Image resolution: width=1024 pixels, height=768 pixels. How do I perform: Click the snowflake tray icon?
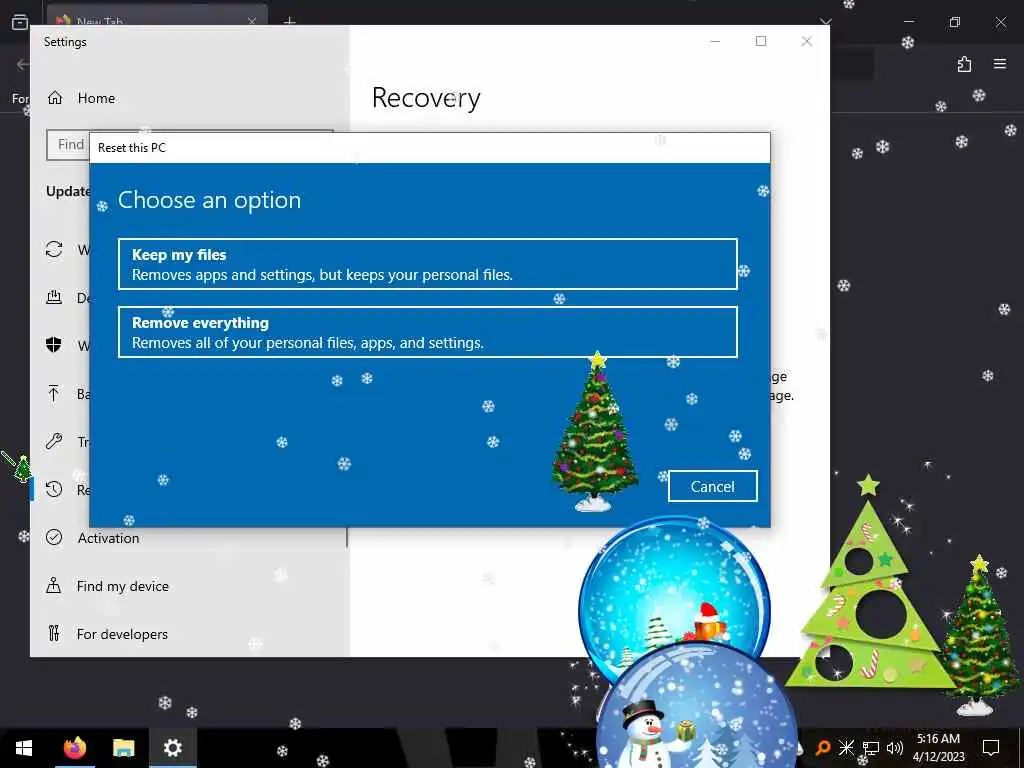coord(846,748)
